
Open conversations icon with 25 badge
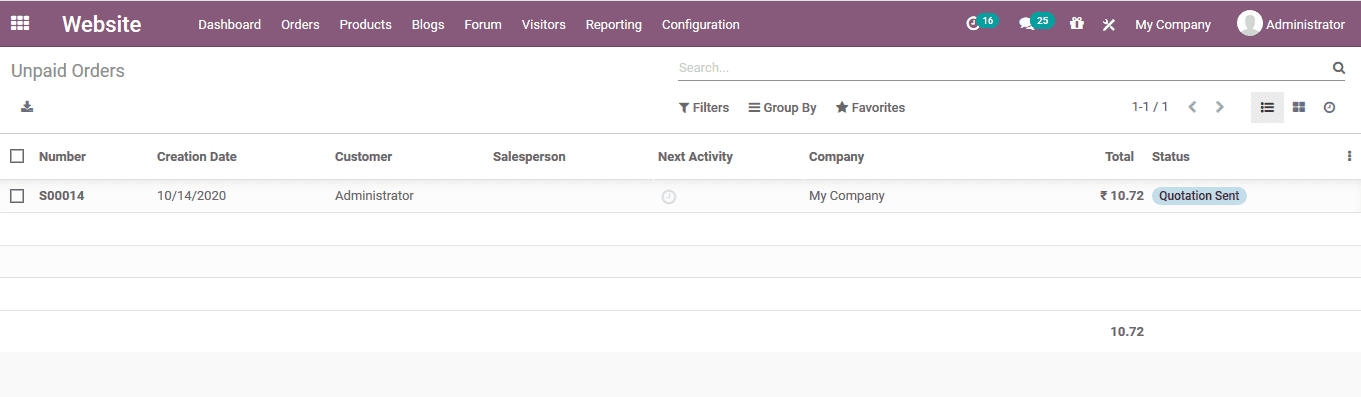[1035, 23]
